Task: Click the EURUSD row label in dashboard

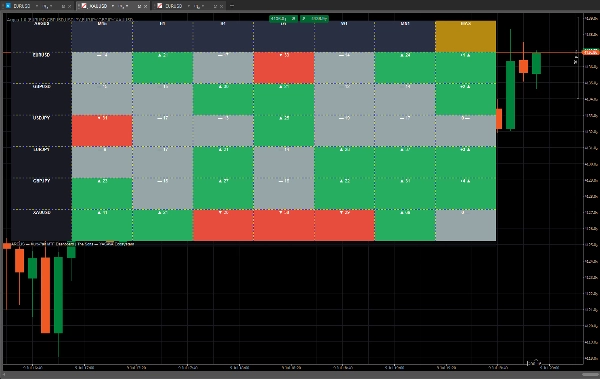Action: pyautogui.click(x=41, y=55)
